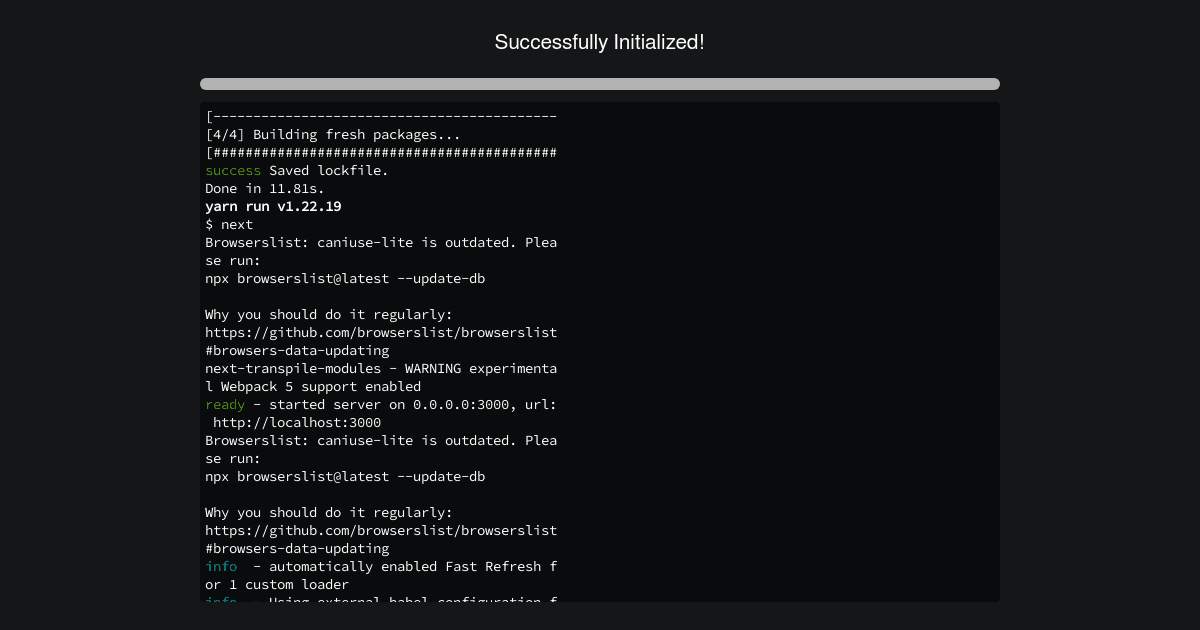Click the teal "info" label before "automatically enabled"
The width and height of the screenshot is (1200, 630).
click(x=221, y=566)
